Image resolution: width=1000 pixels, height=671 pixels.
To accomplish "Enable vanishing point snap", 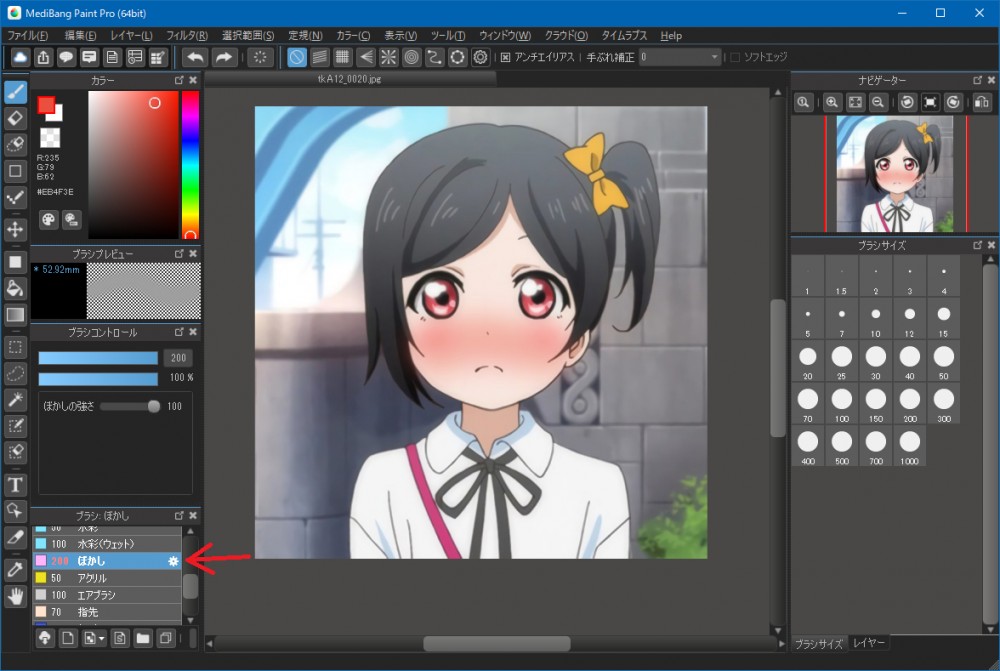I will (x=365, y=57).
